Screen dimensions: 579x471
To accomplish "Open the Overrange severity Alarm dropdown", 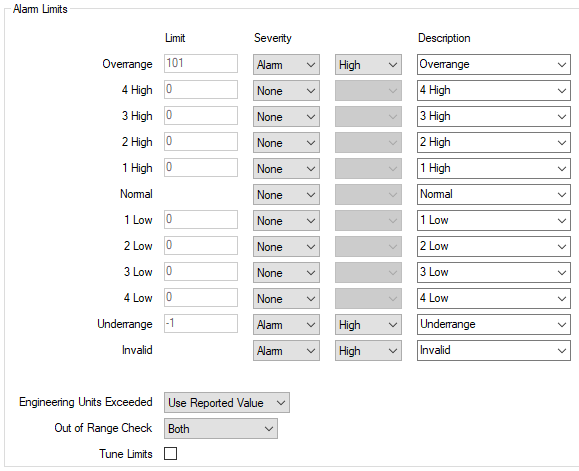I will [x=286, y=65].
